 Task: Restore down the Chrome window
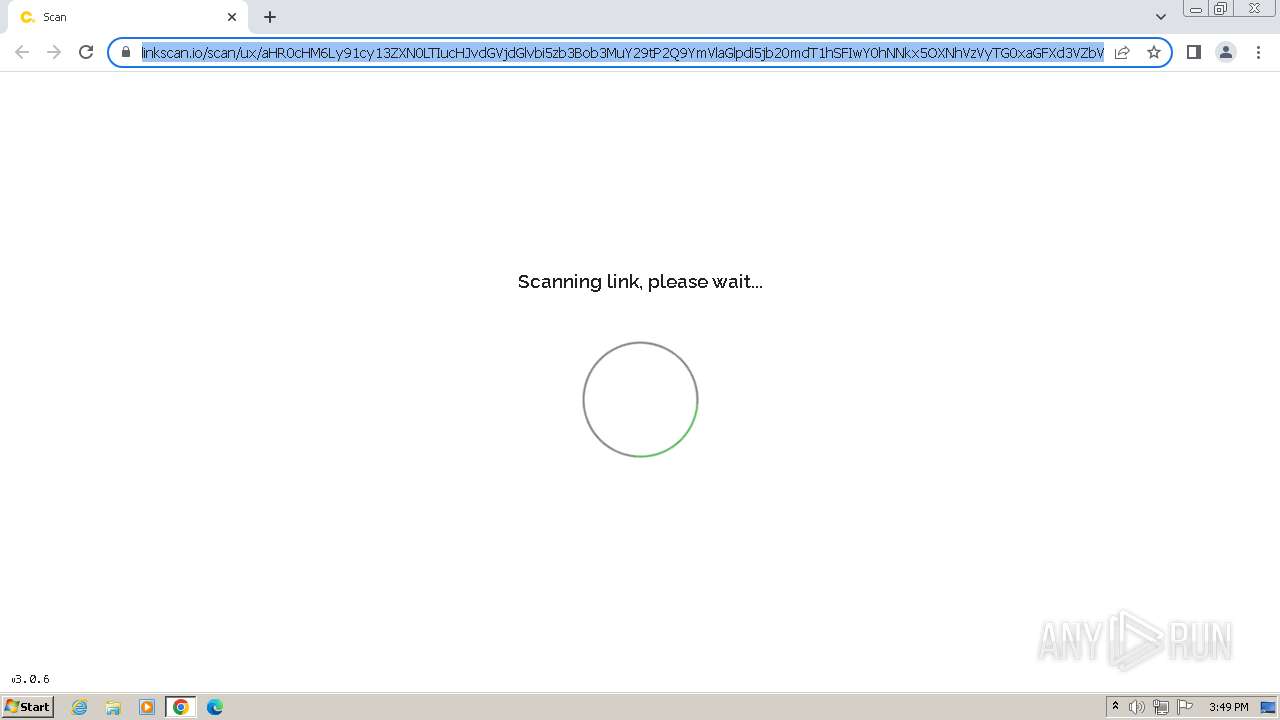pos(1221,9)
